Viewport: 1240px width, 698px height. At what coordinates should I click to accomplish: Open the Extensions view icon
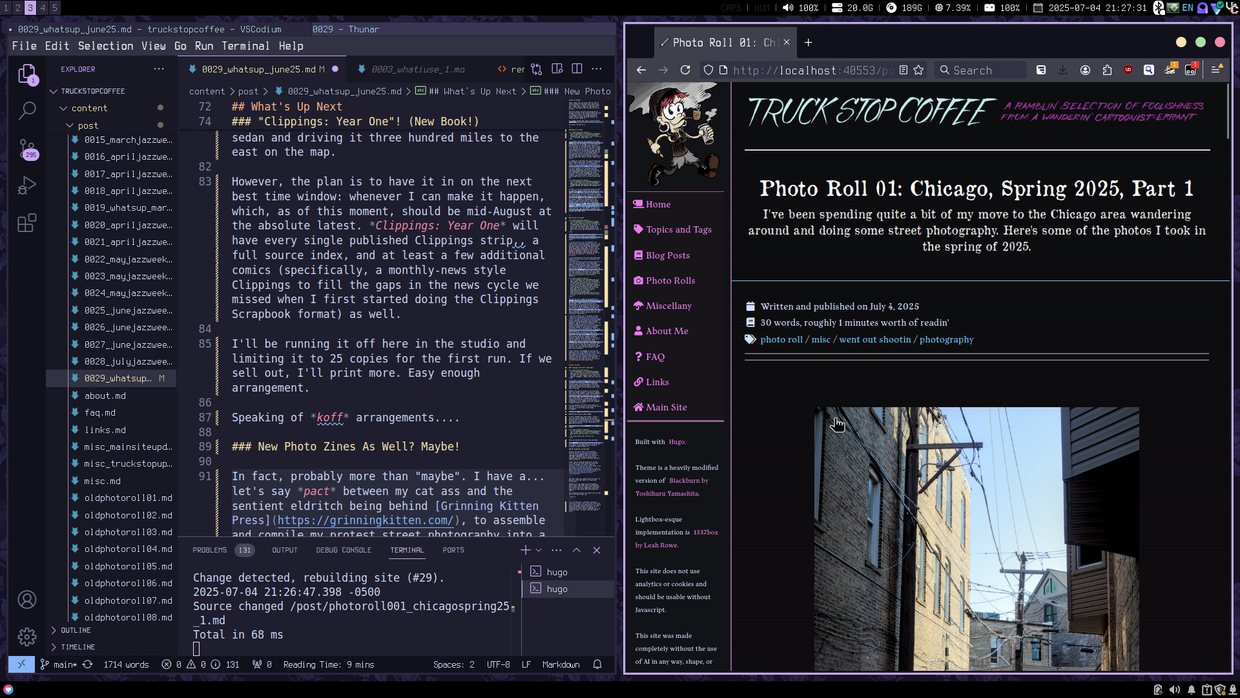[27, 223]
